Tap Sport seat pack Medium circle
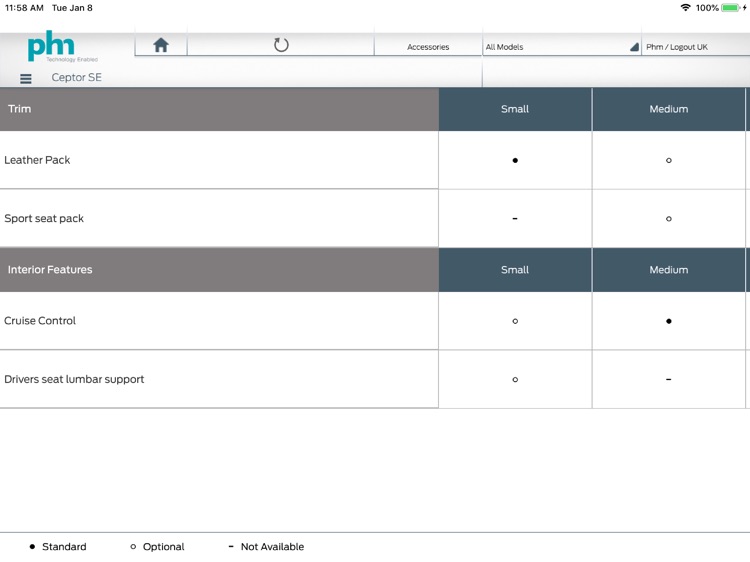Viewport: 750px width, 562px height. tap(669, 219)
